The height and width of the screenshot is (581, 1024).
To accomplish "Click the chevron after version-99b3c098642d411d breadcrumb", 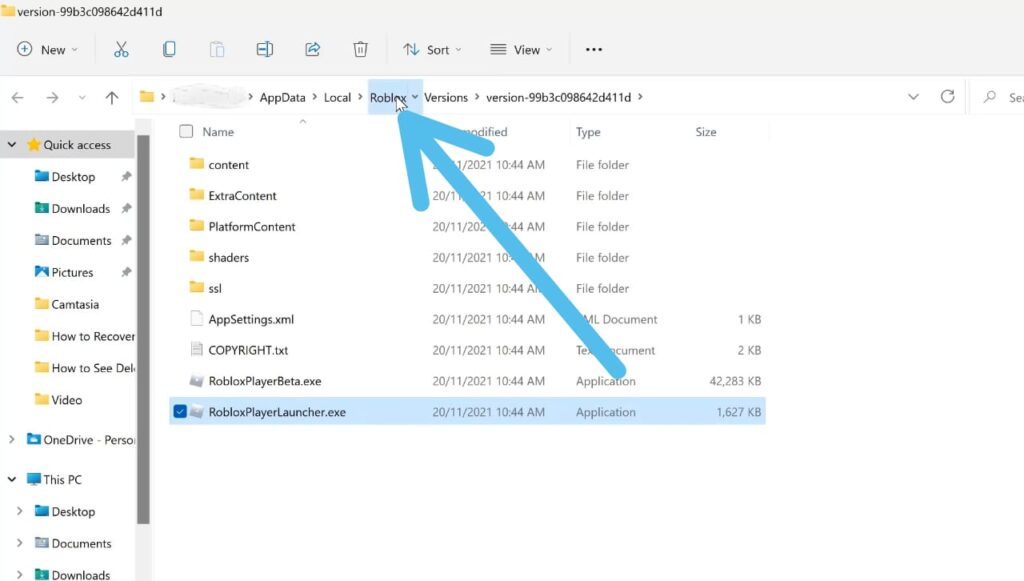I will (641, 97).
